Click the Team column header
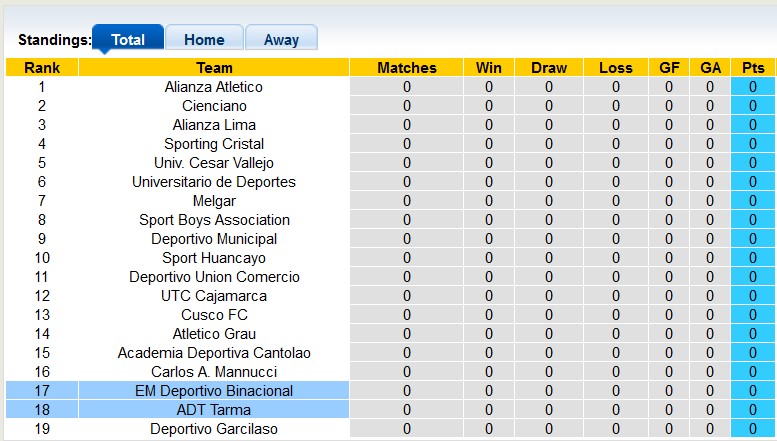777x441 pixels. (x=214, y=68)
